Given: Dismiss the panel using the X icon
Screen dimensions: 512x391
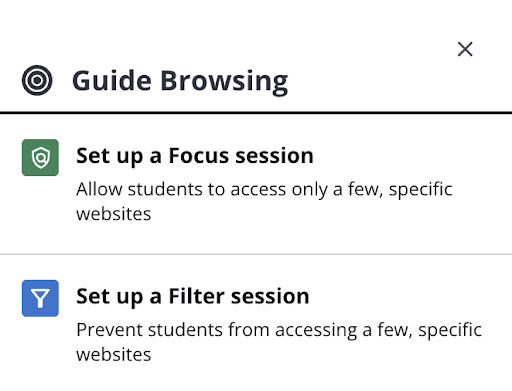Looking at the screenshot, I should coord(465,49).
